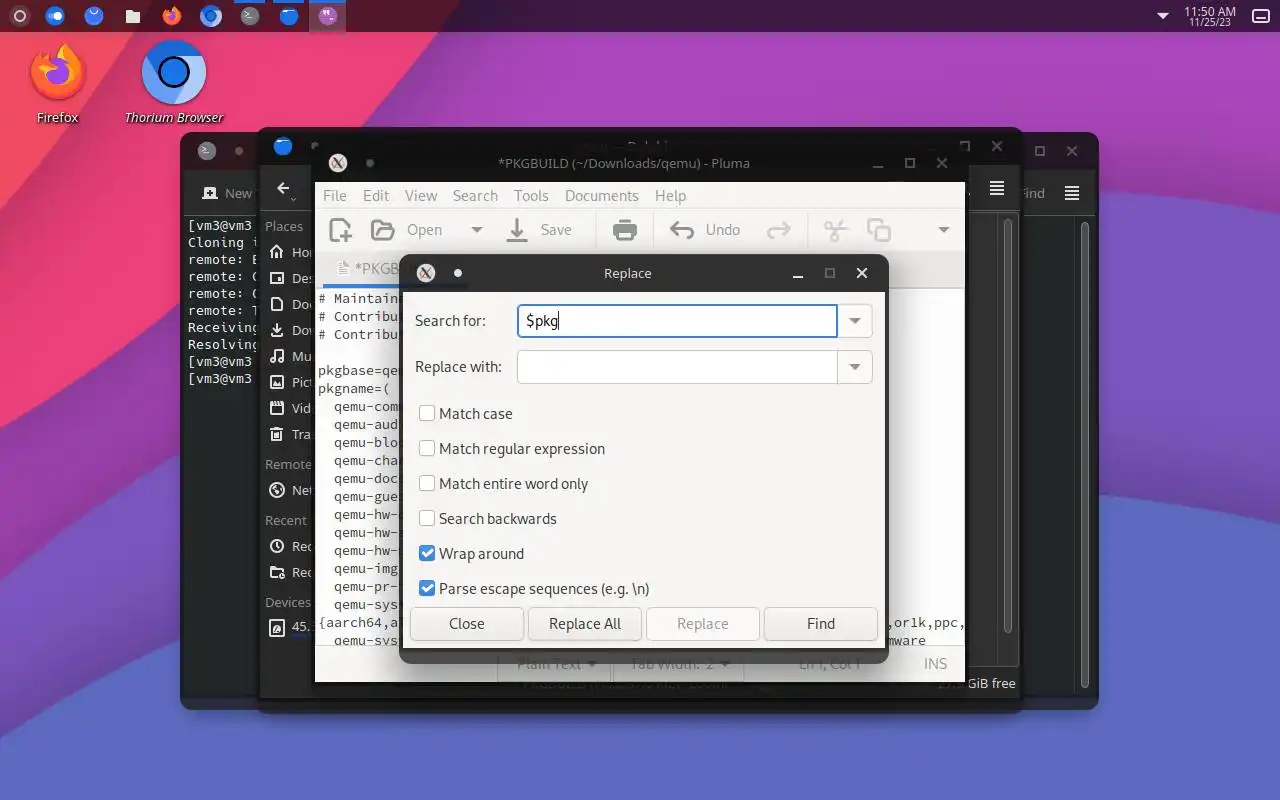Select the Trash icon in Places sidebar
This screenshot has width=1280, height=800.
coord(277,434)
